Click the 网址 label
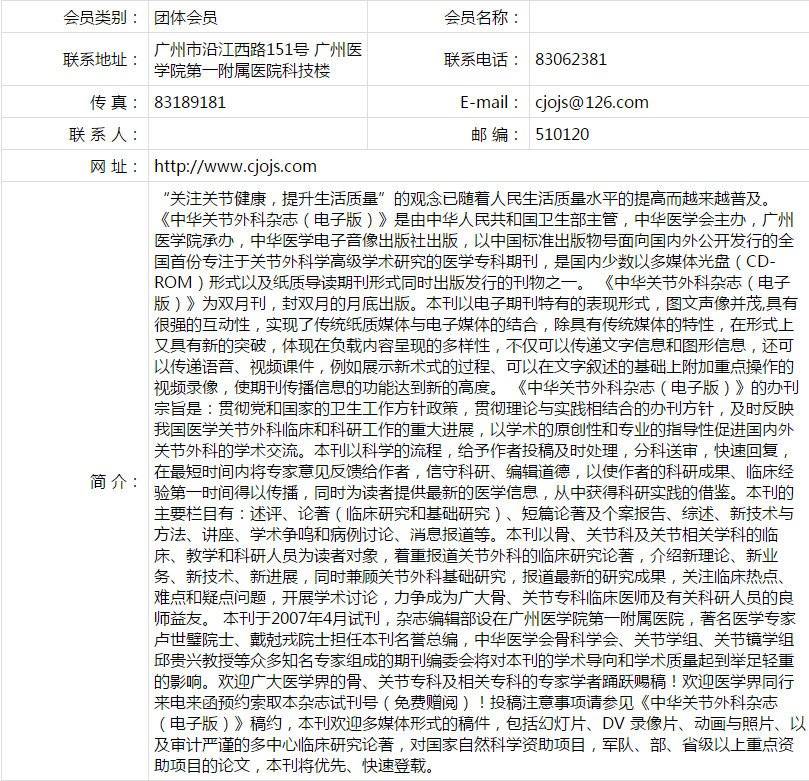This screenshot has height=781, width=809. 114,167
